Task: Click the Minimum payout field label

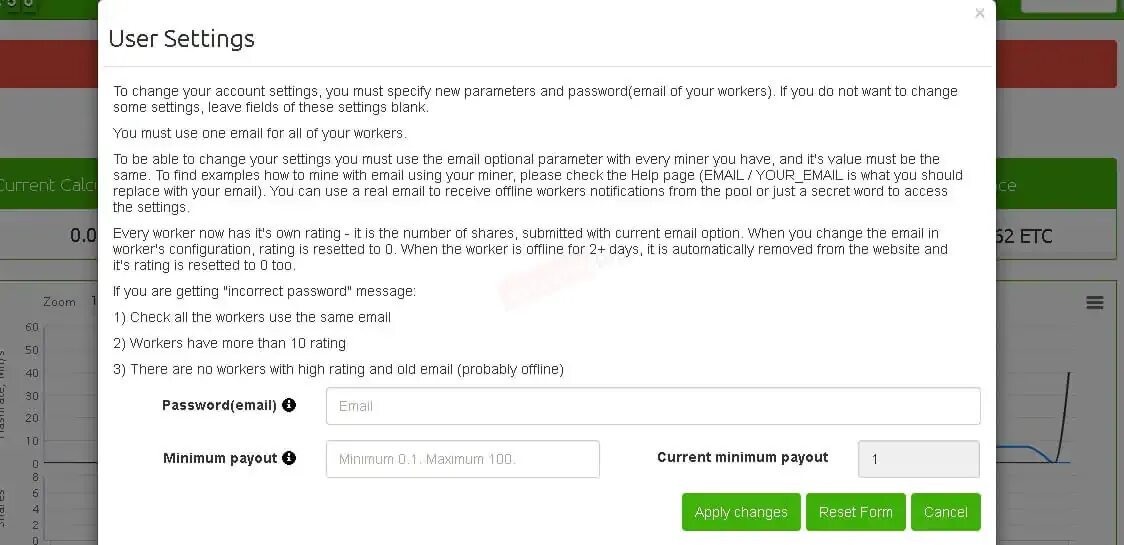Action: 220,458
